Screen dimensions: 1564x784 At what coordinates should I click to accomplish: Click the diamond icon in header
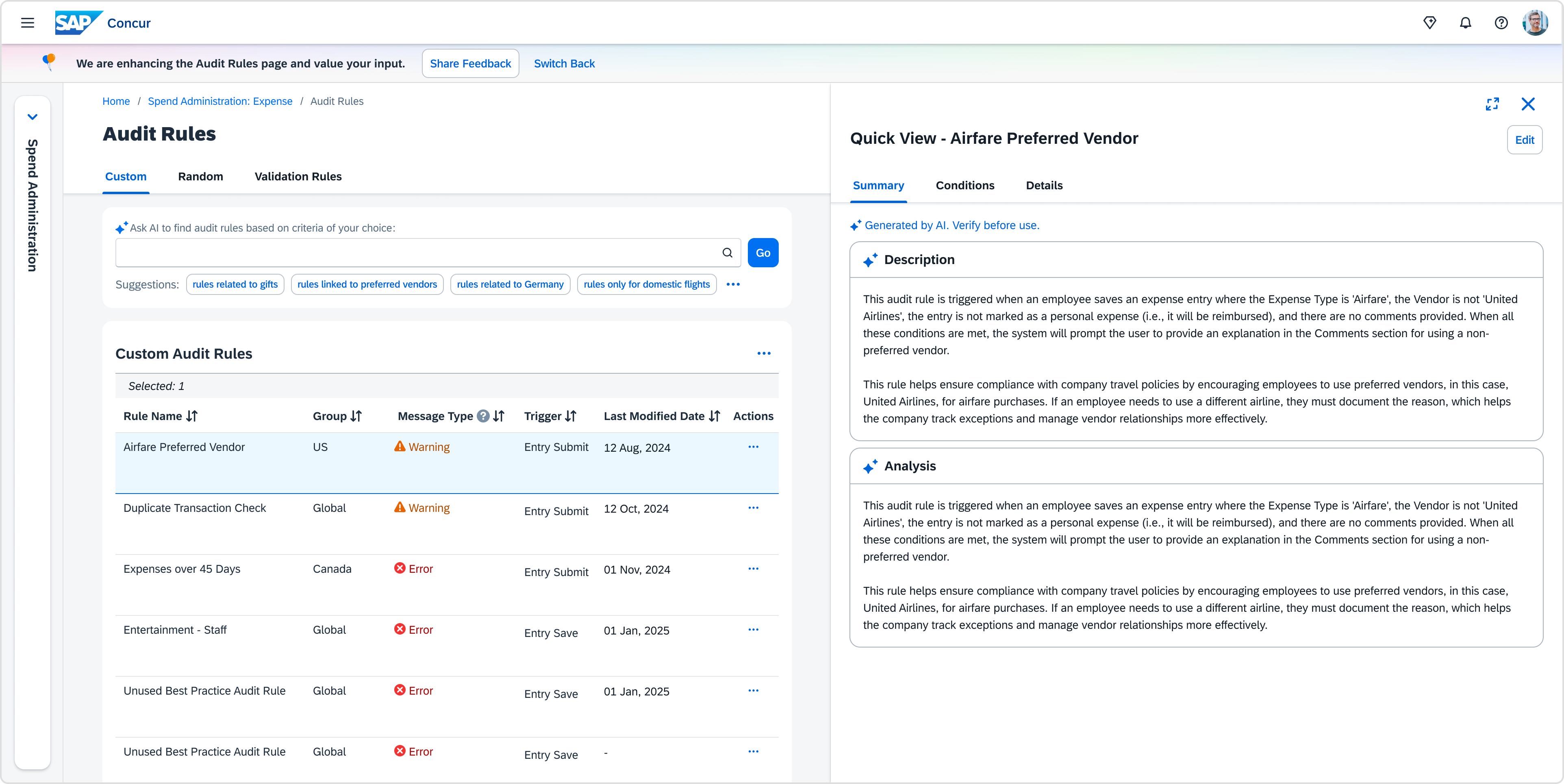pyautogui.click(x=1429, y=23)
